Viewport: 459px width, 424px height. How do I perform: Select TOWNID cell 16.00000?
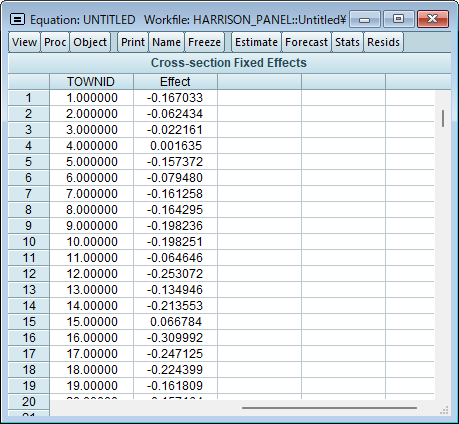coord(91,338)
